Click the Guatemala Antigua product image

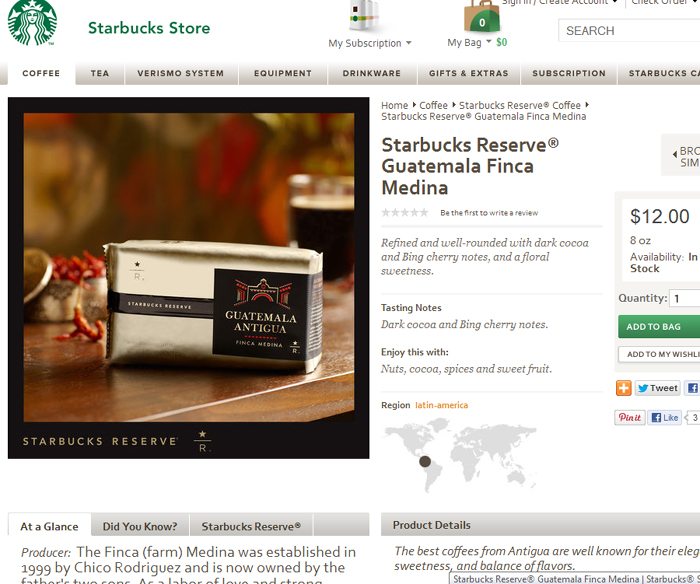[188, 267]
